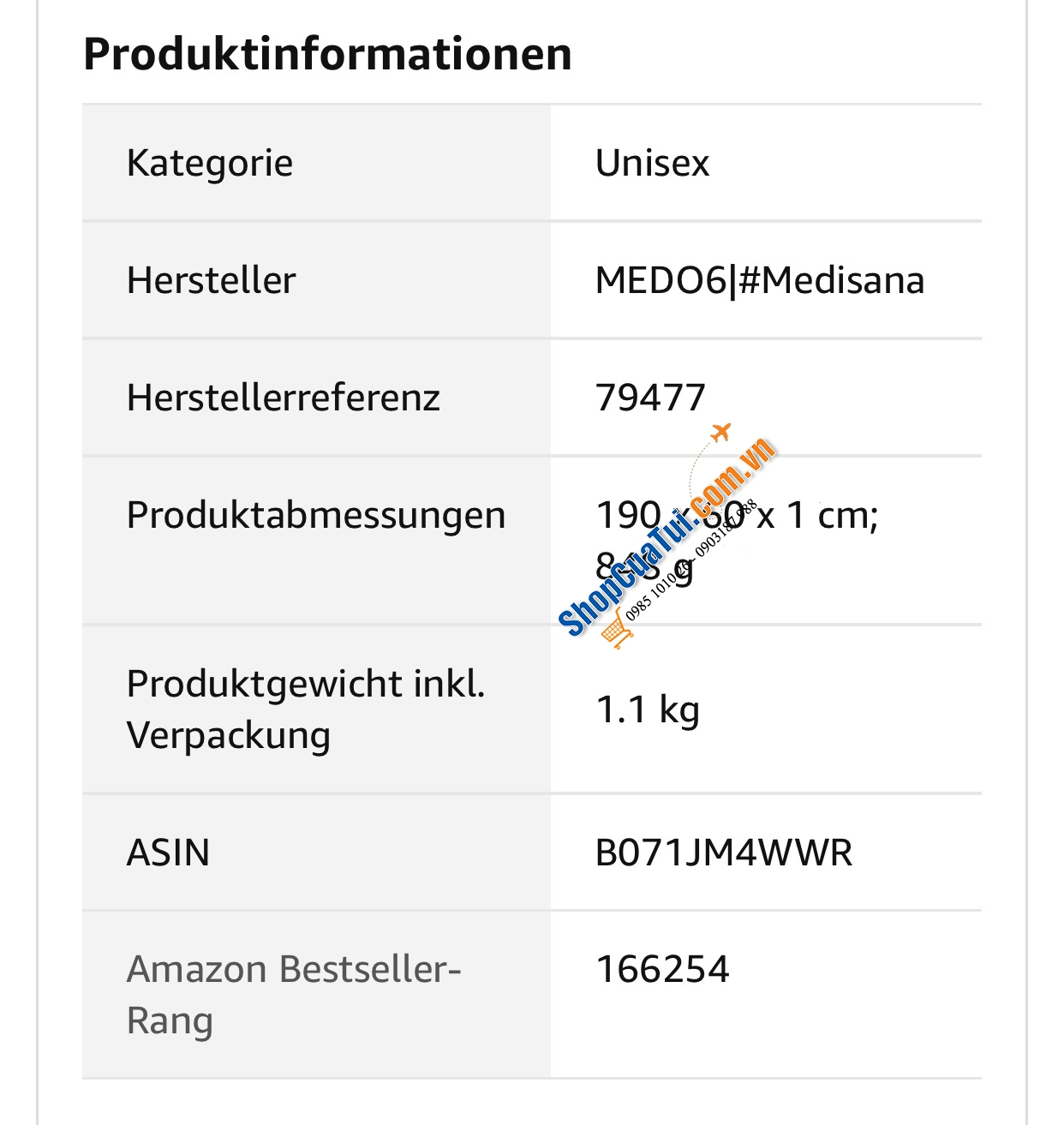The image size is (1064, 1125).
Task: Click the Kategorie row label
Action: (x=210, y=163)
